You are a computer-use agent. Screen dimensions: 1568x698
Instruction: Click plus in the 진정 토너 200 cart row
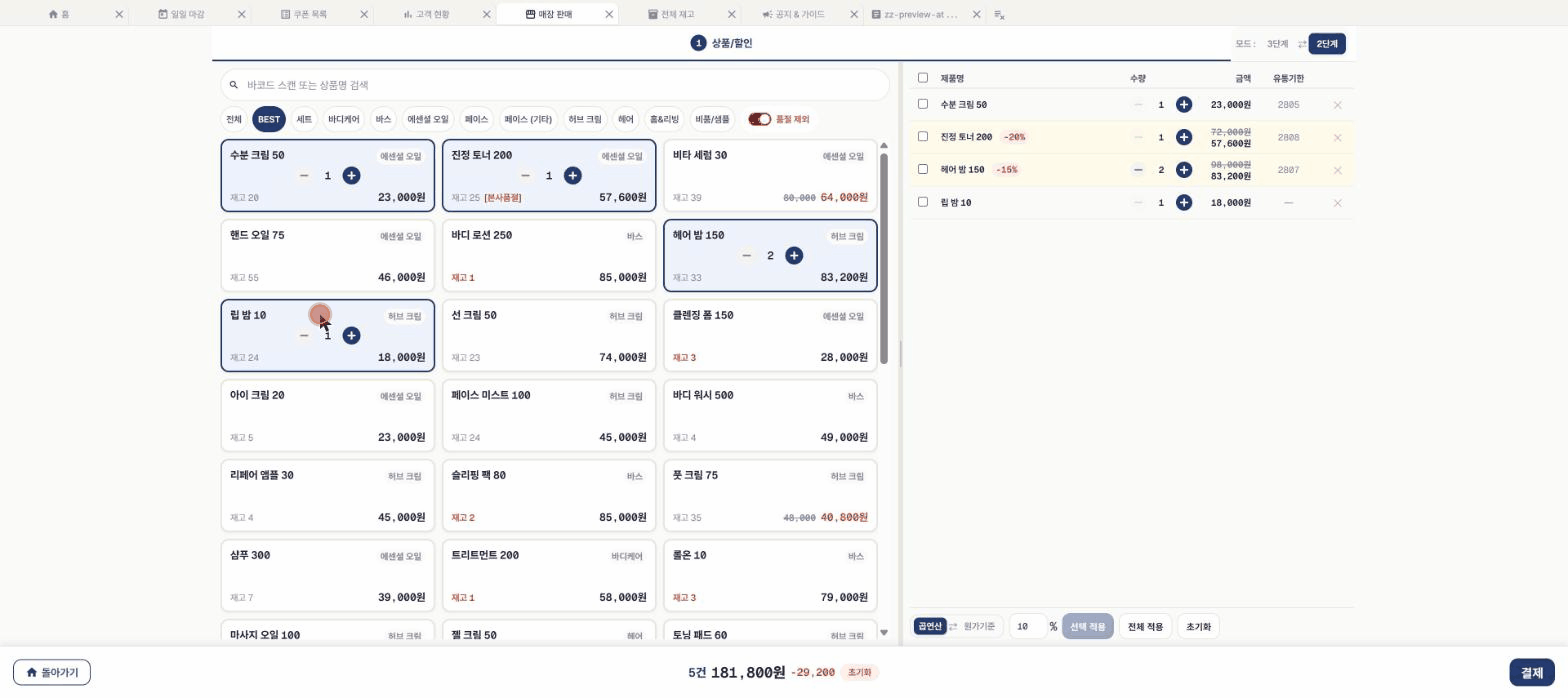(1184, 137)
